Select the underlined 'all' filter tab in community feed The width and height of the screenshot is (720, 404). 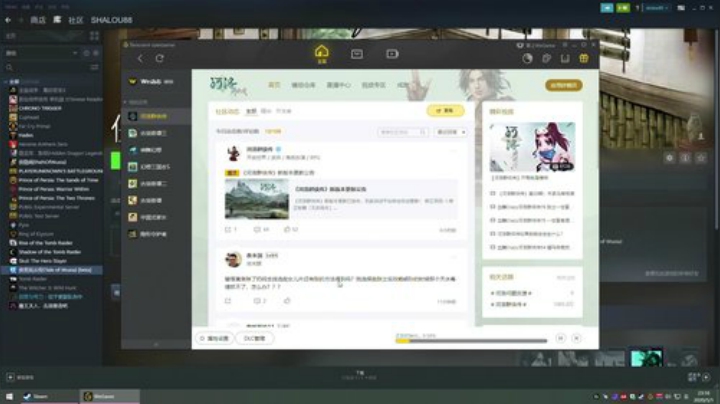(x=251, y=112)
